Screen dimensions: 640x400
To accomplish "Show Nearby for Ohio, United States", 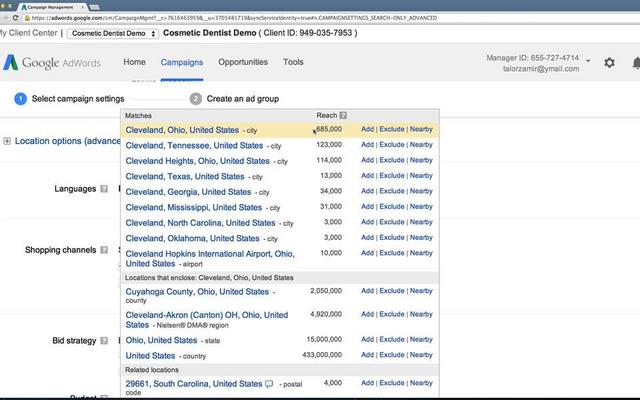I will 421,340.
